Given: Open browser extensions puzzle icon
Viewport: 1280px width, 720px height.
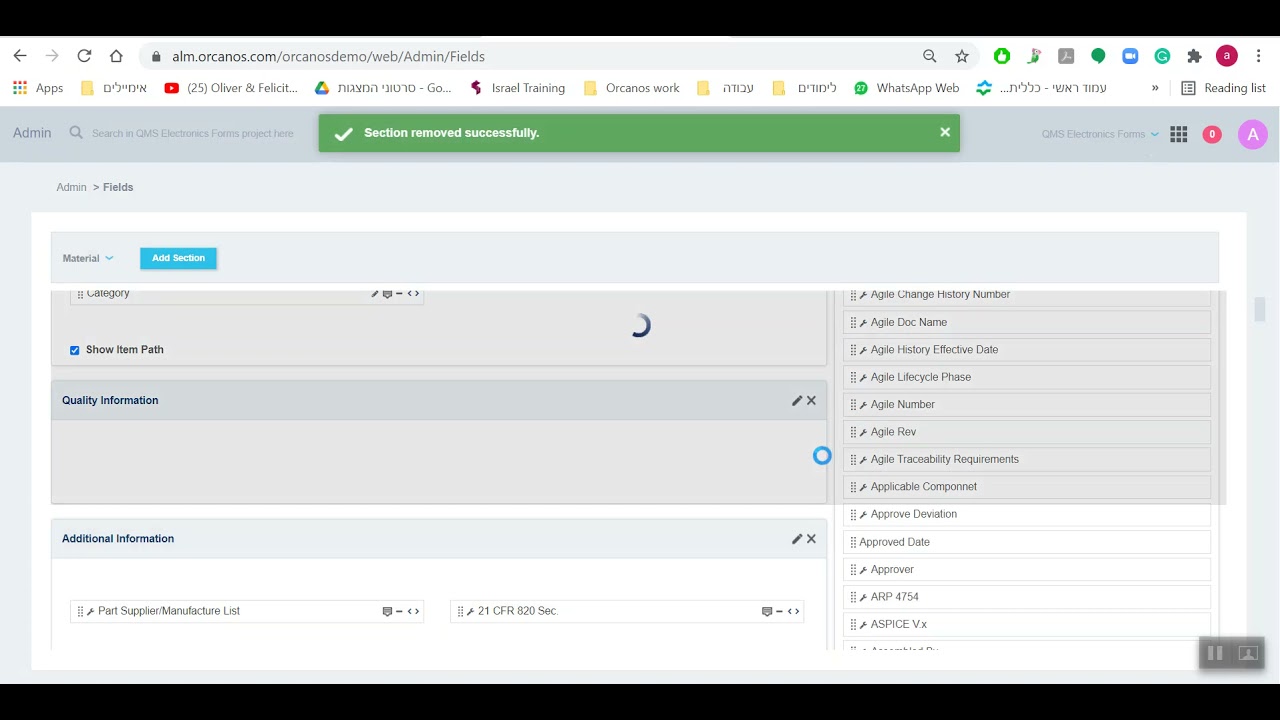Looking at the screenshot, I should 1194,56.
